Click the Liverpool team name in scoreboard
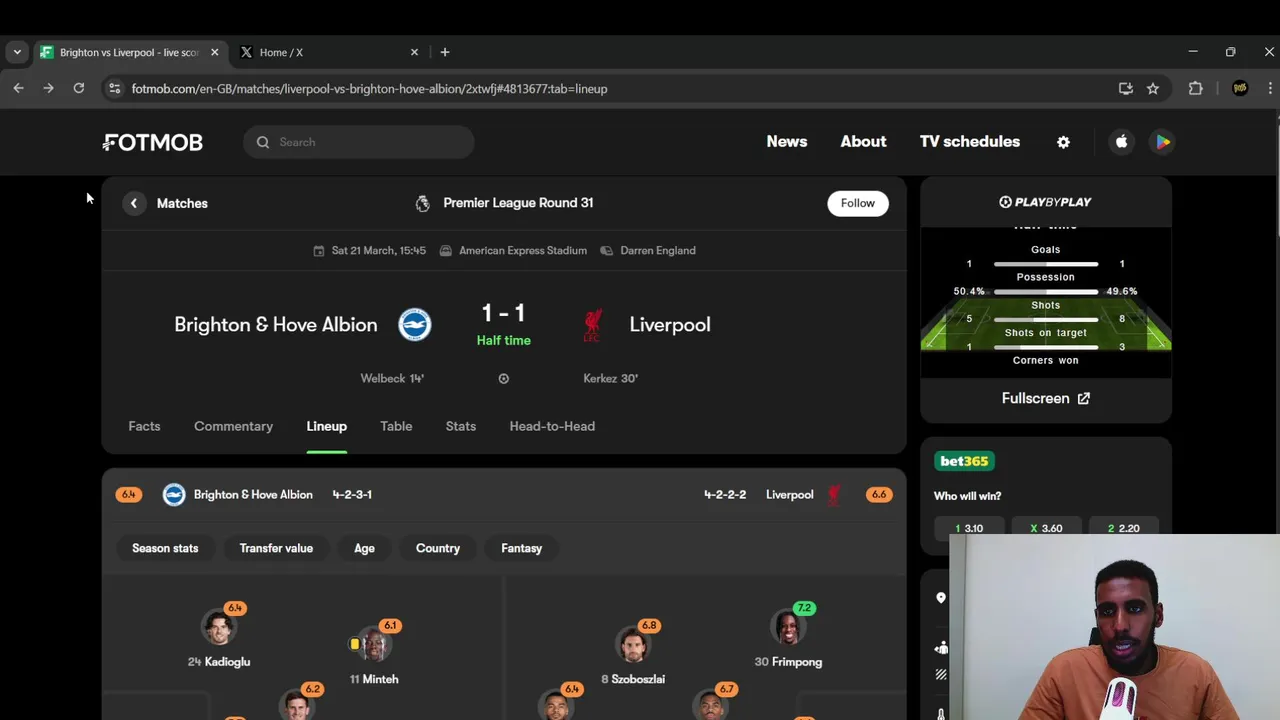1280x720 pixels. (670, 325)
